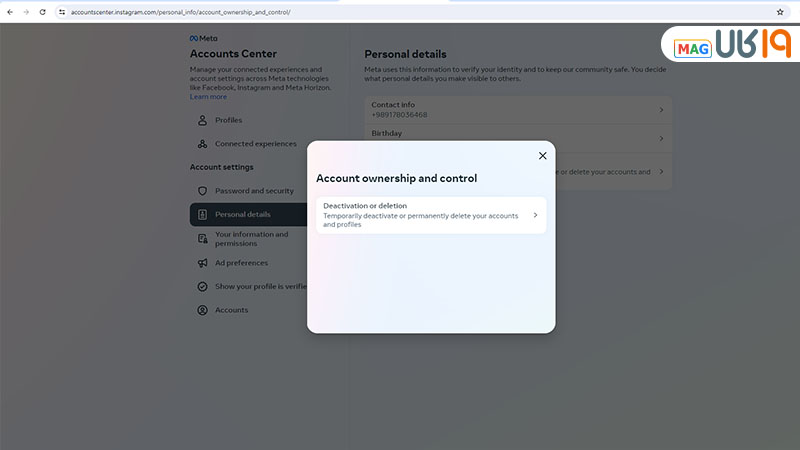This screenshot has height=450, width=800.
Task: Click the Meta logo
Action: [203, 38]
